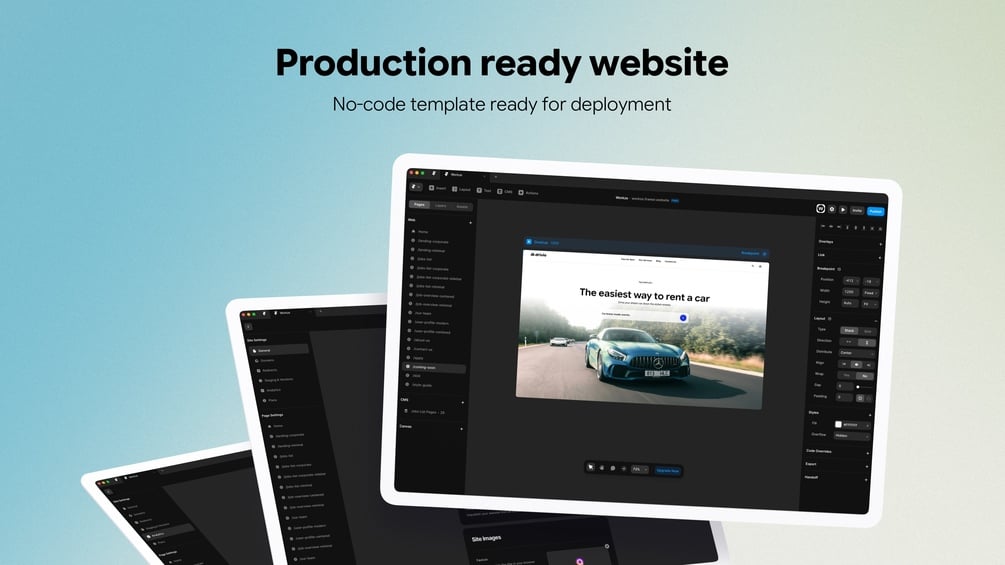Switch to the Layers tab

[x=440, y=206]
